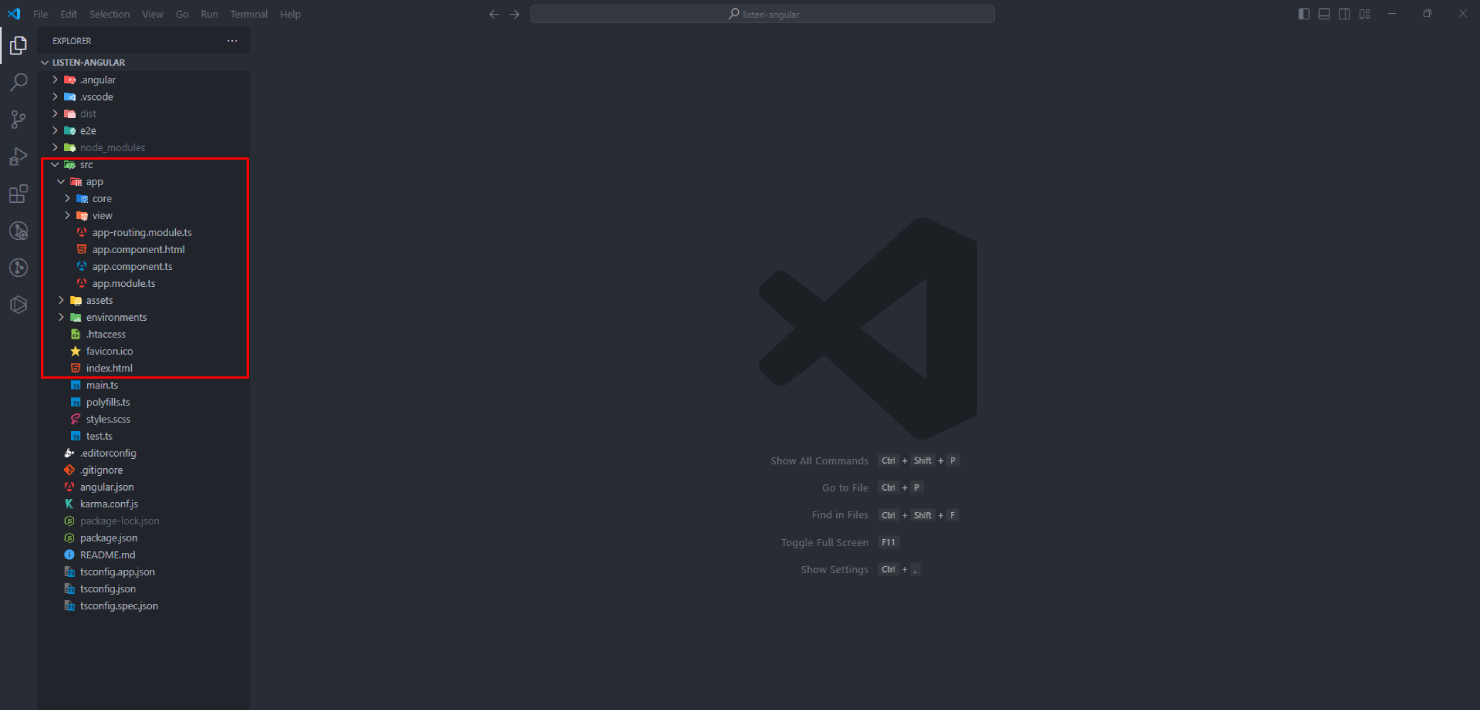Open the Explorer more actions ellipsis
Image resolution: width=1480 pixels, height=710 pixels.
(232, 41)
